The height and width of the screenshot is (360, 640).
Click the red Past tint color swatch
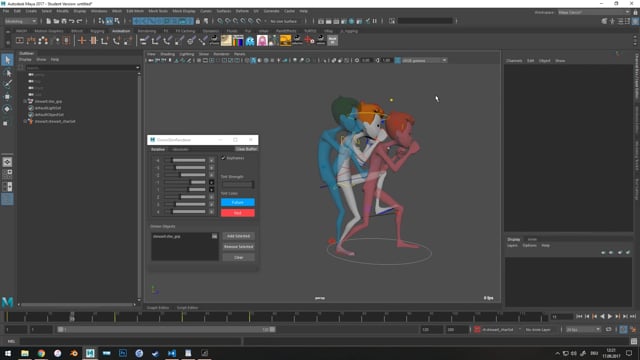(x=238, y=213)
